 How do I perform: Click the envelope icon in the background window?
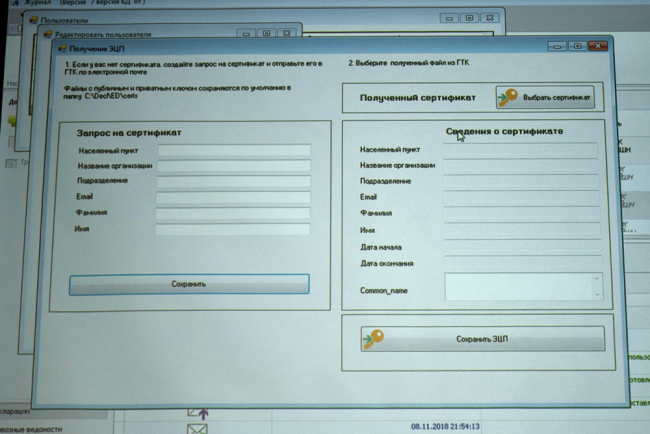(197, 428)
